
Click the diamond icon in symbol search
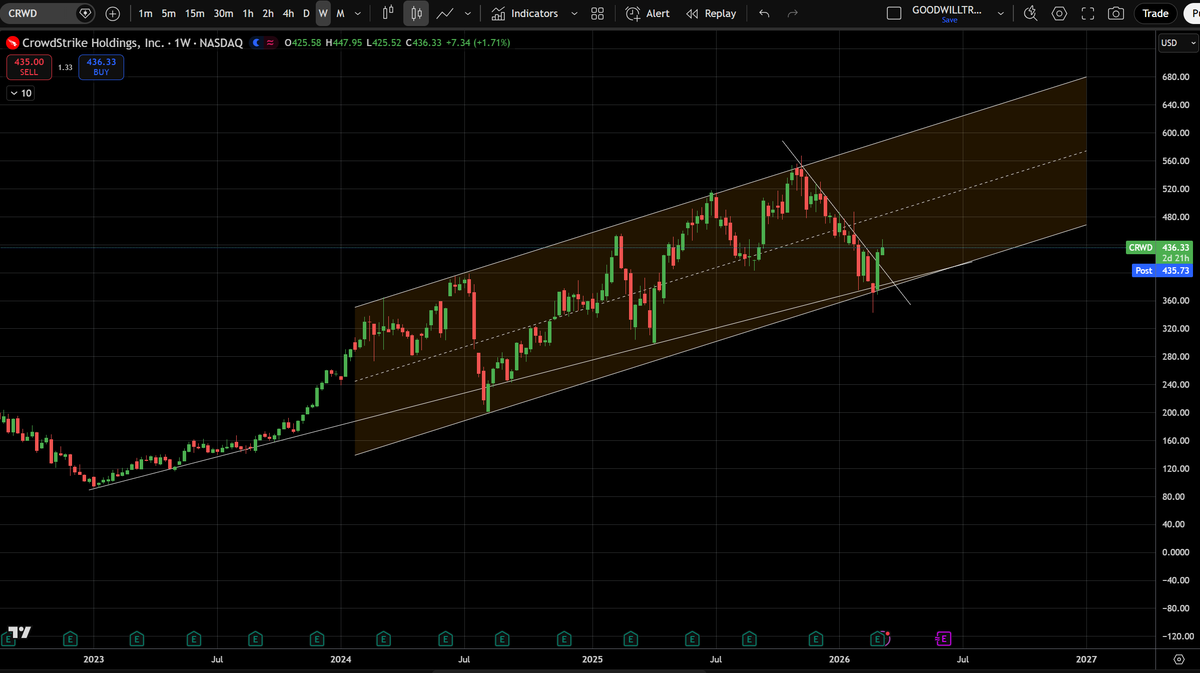pyautogui.click(x=85, y=13)
